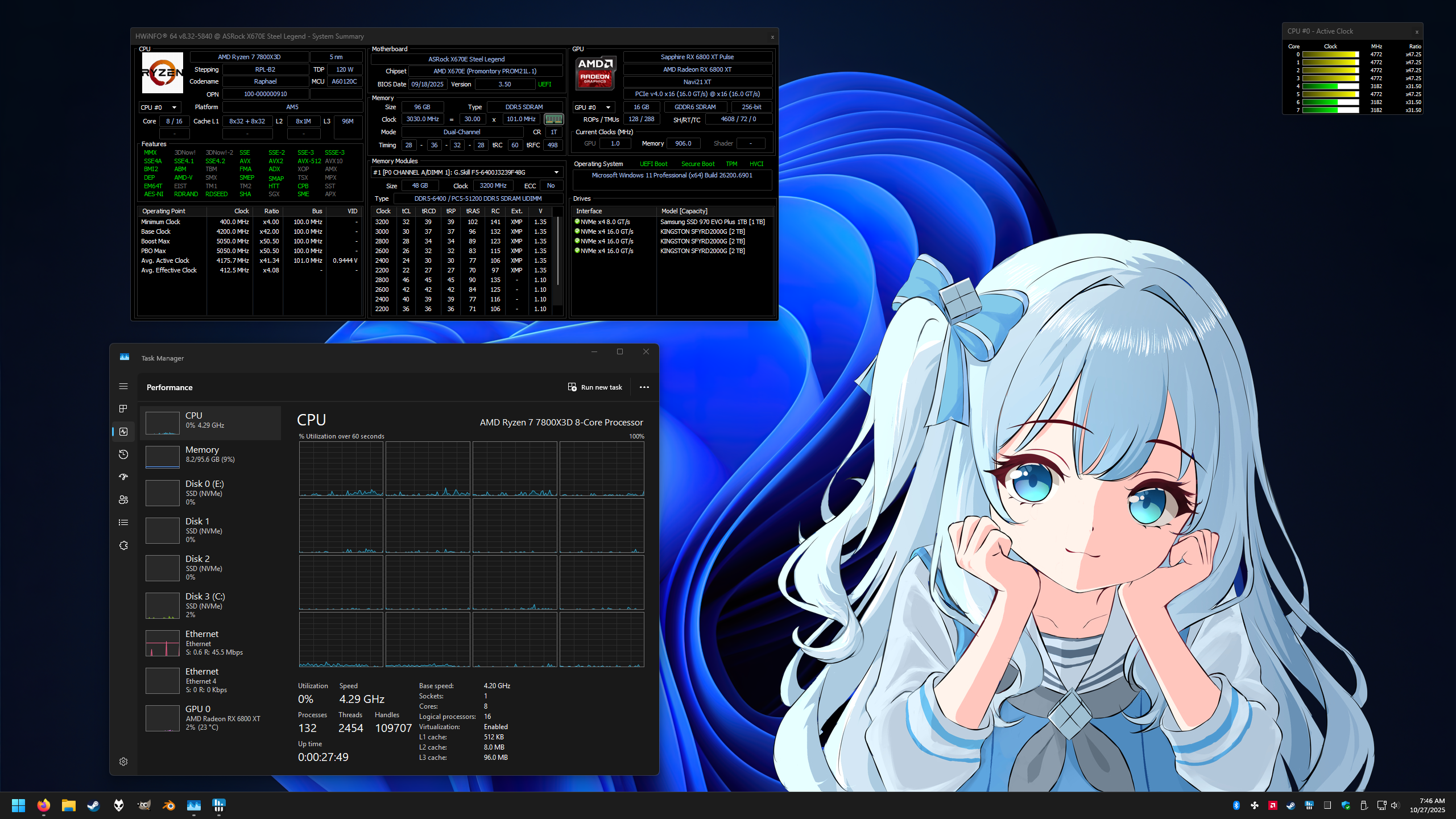Click the first CPU core utilization graph
Screen dimensions: 1456x819
341,469
